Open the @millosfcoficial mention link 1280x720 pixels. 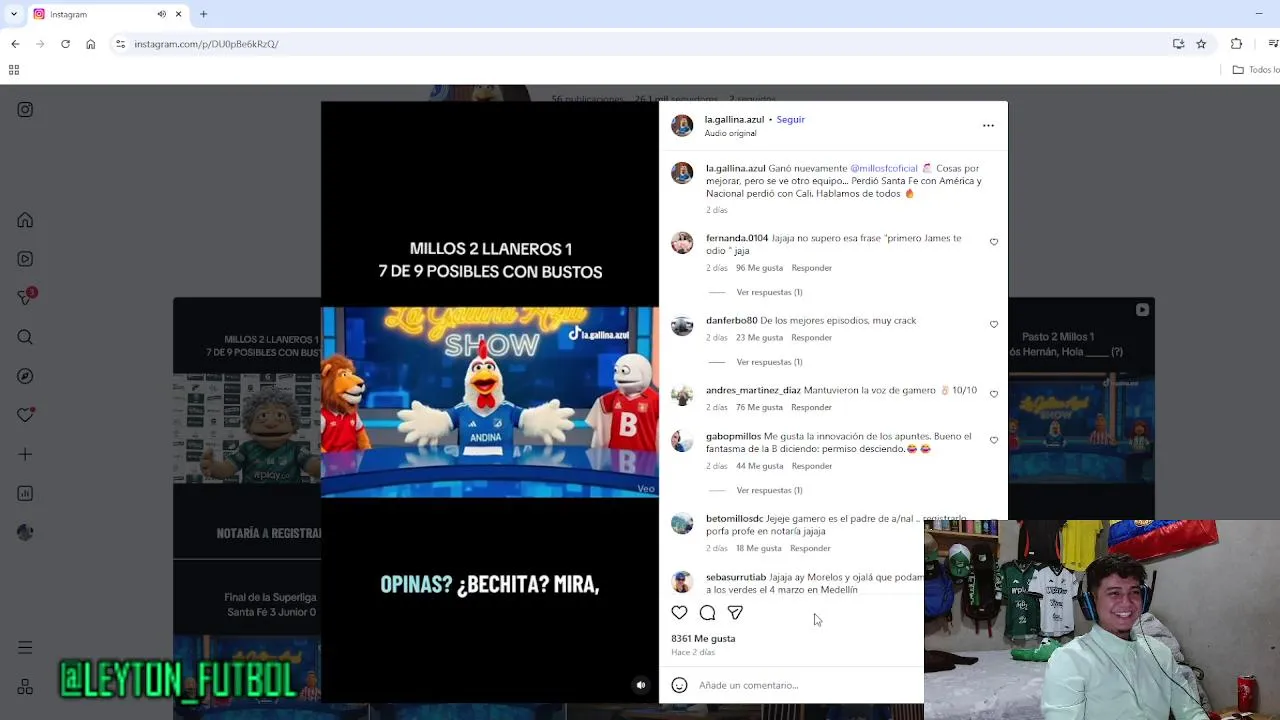click(x=883, y=168)
